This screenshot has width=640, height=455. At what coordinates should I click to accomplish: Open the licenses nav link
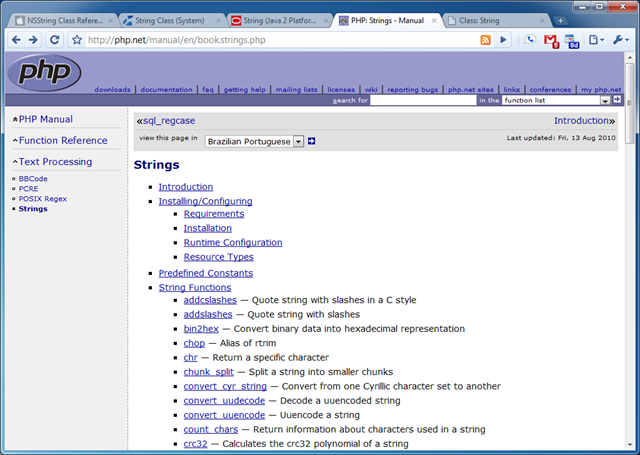tap(341, 89)
